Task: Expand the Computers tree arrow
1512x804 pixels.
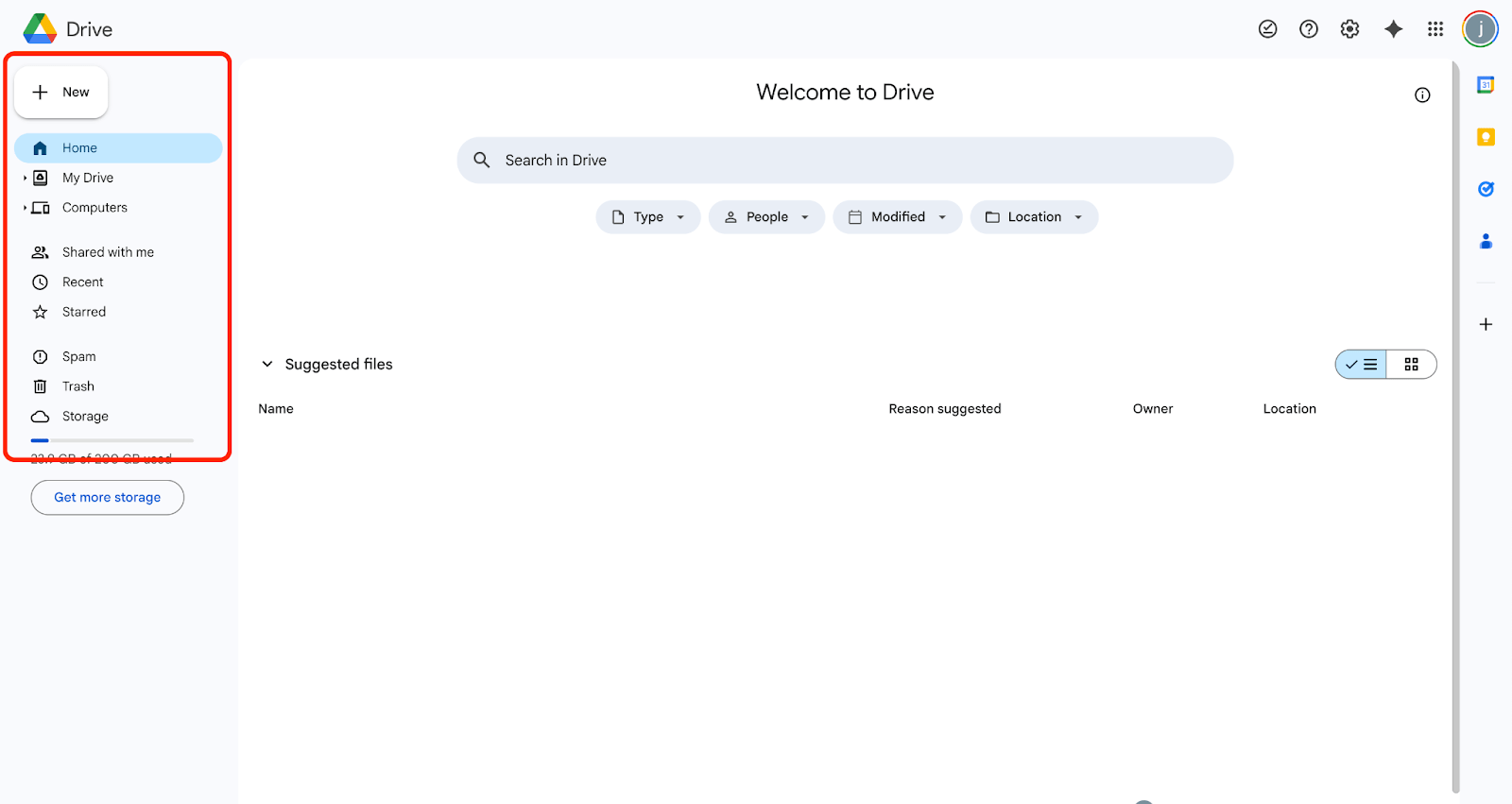Action: pos(25,208)
